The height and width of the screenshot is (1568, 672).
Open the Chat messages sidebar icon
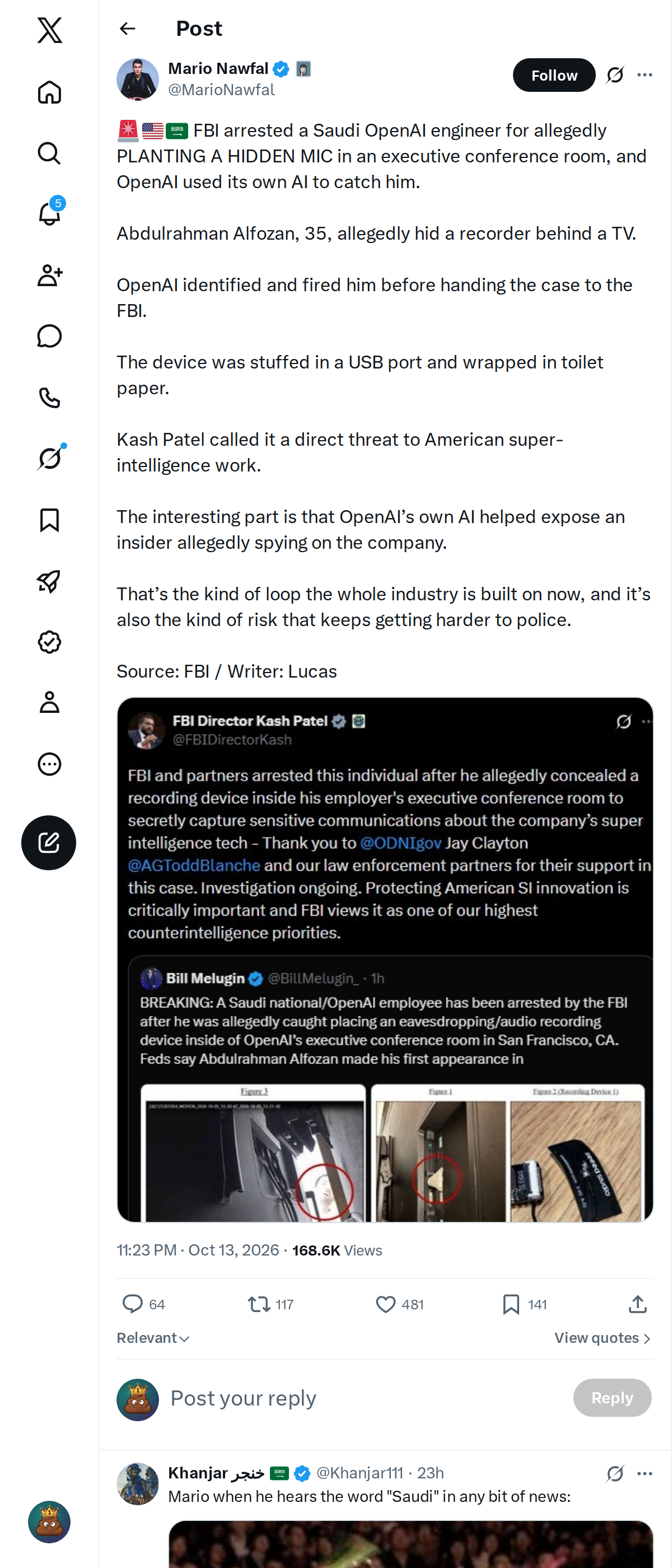pyautogui.click(x=49, y=336)
